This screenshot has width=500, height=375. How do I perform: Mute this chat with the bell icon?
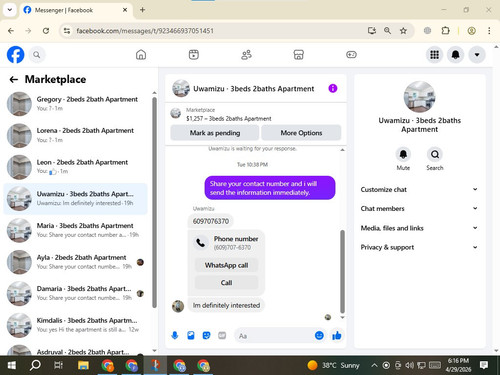(x=403, y=154)
